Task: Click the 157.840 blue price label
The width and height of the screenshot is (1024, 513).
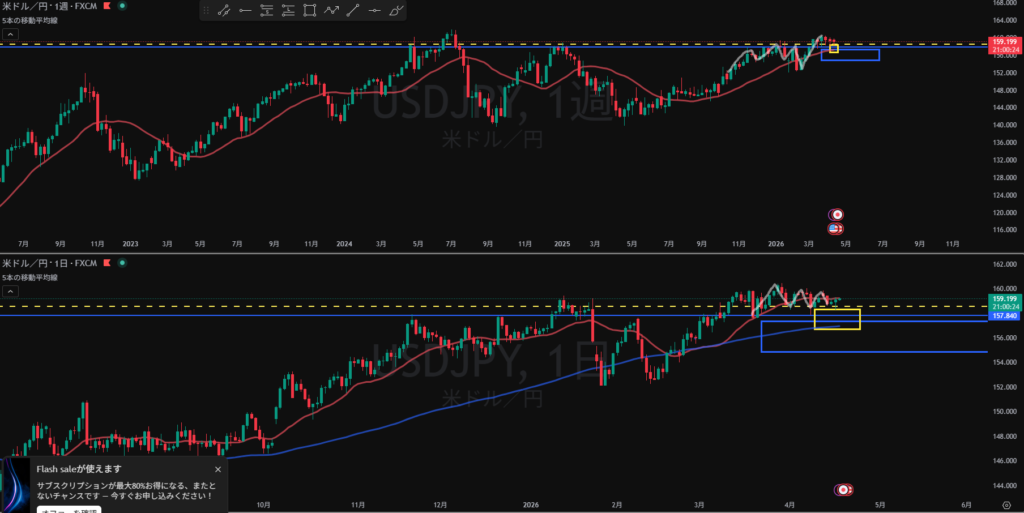Action: (1003, 315)
